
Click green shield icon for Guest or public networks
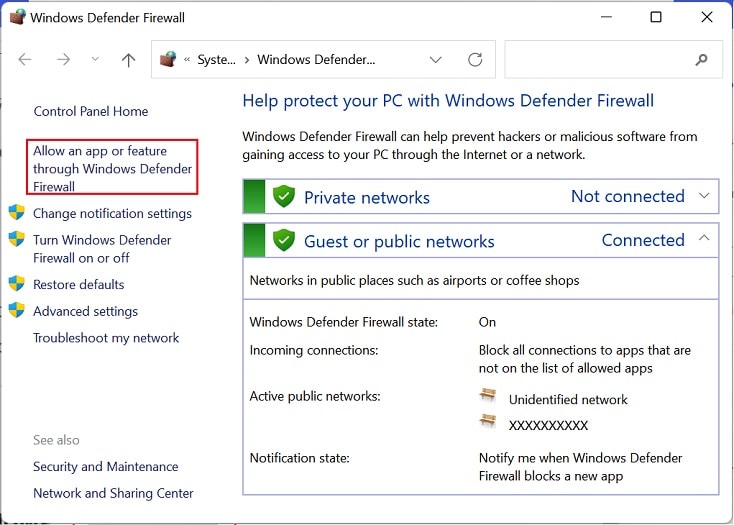point(284,240)
